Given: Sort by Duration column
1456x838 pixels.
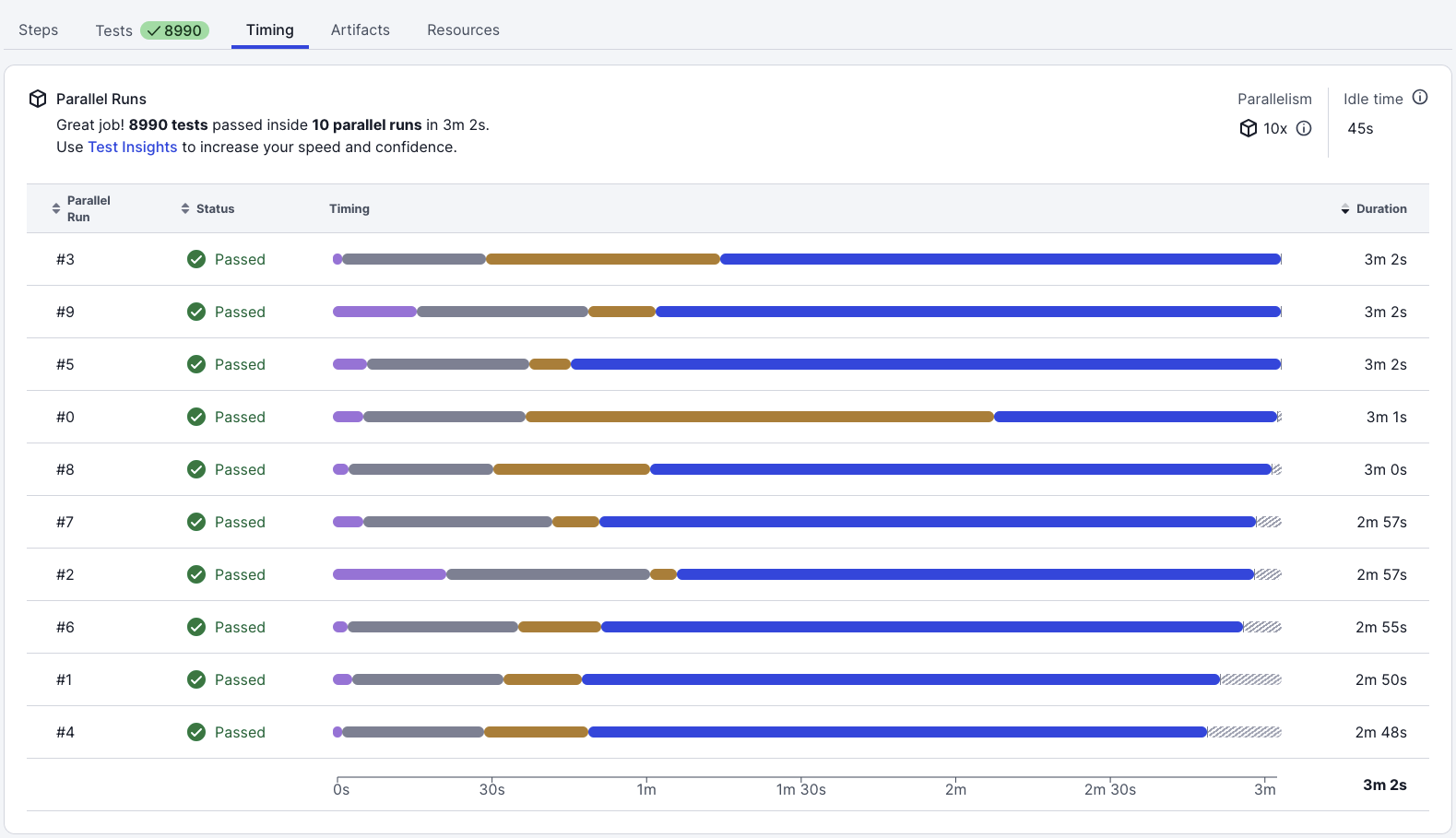Looking at the screenshot, I should point(1374,208).
